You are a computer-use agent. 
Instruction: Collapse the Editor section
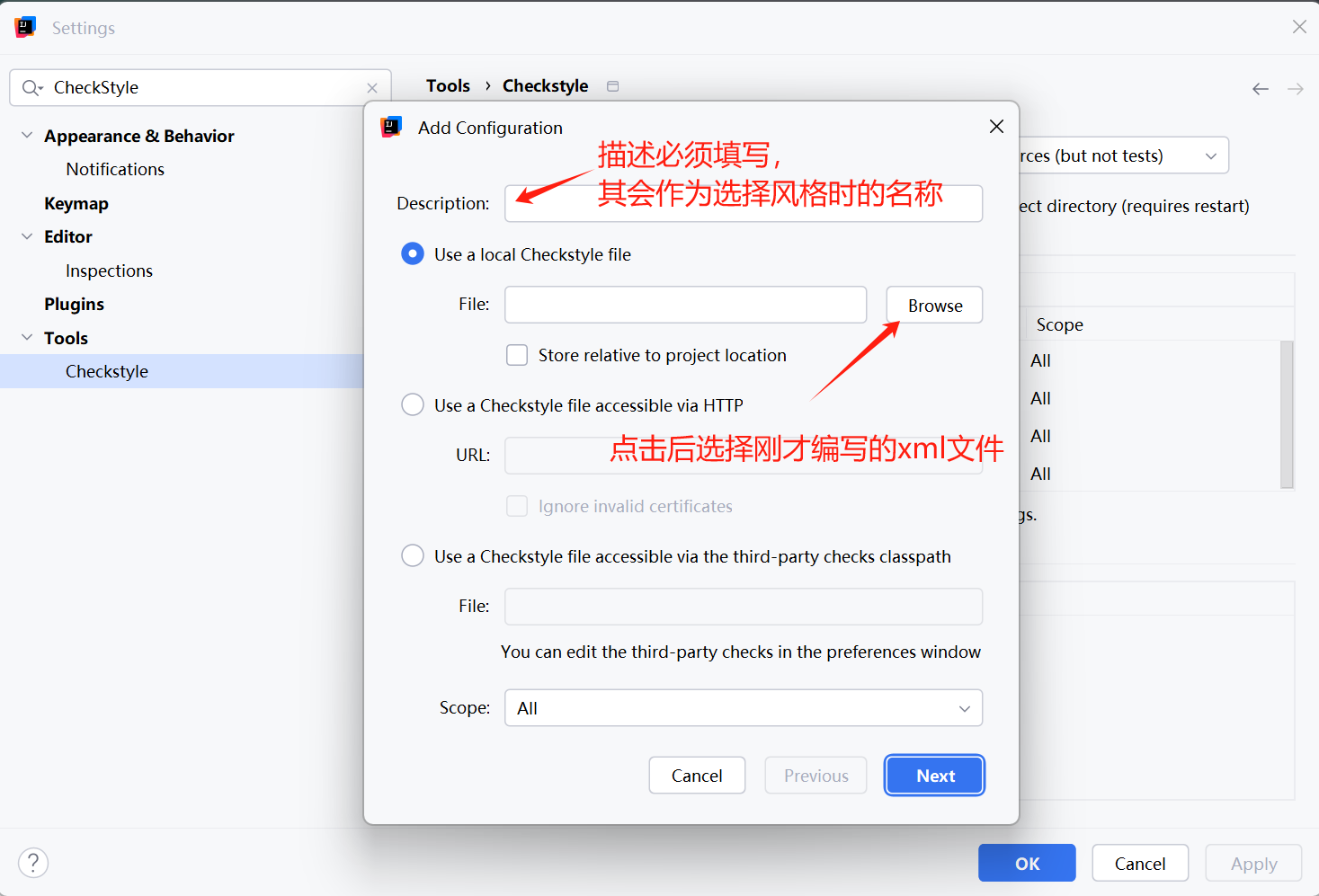27,236
